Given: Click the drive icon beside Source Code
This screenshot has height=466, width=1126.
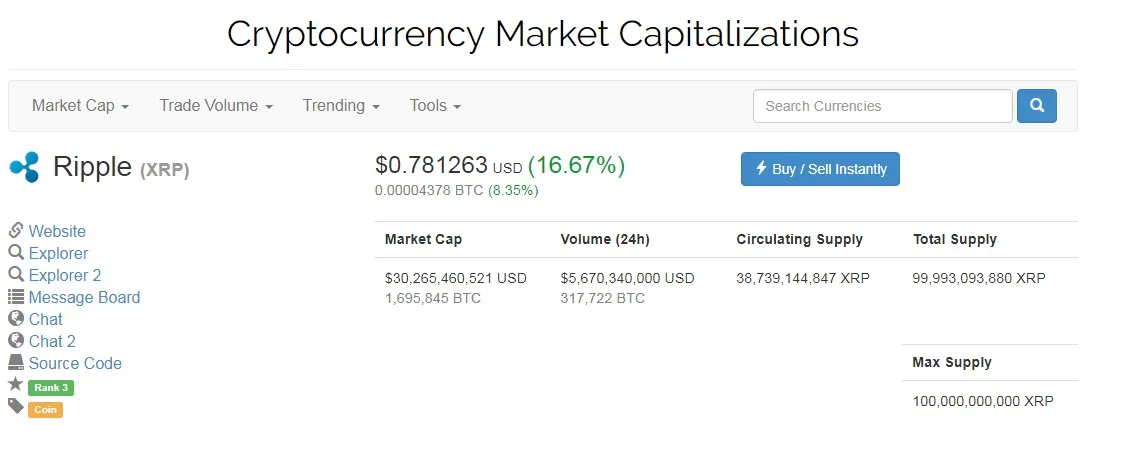Looking at the screenshot, I should tap(16, 362).
